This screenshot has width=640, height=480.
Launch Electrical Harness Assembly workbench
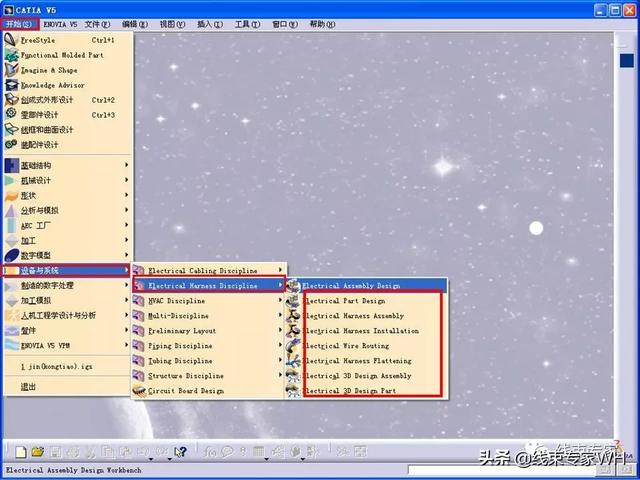click(x=367, y=316)
